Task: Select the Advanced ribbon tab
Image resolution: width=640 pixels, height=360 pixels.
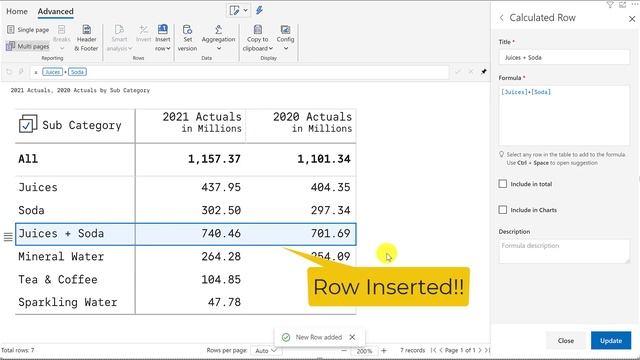Action: 56,11
